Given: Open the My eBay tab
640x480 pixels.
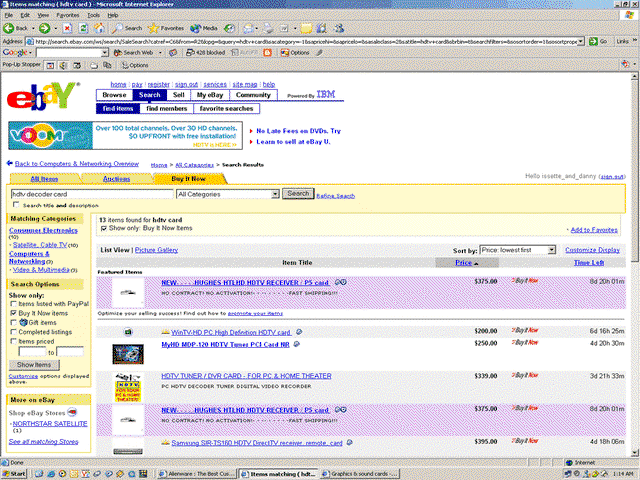Looking at the screenshot, I should click(210, 95).
